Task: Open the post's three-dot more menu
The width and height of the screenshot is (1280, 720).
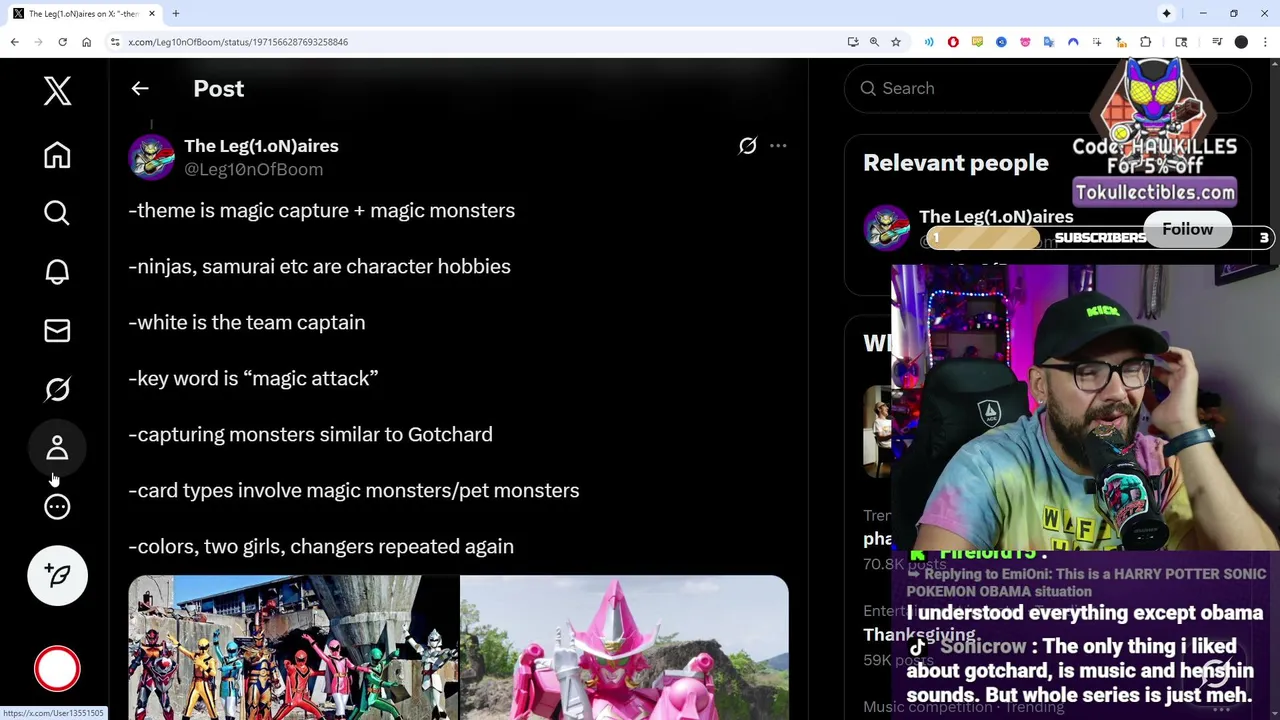Action: tap(778, 146)
